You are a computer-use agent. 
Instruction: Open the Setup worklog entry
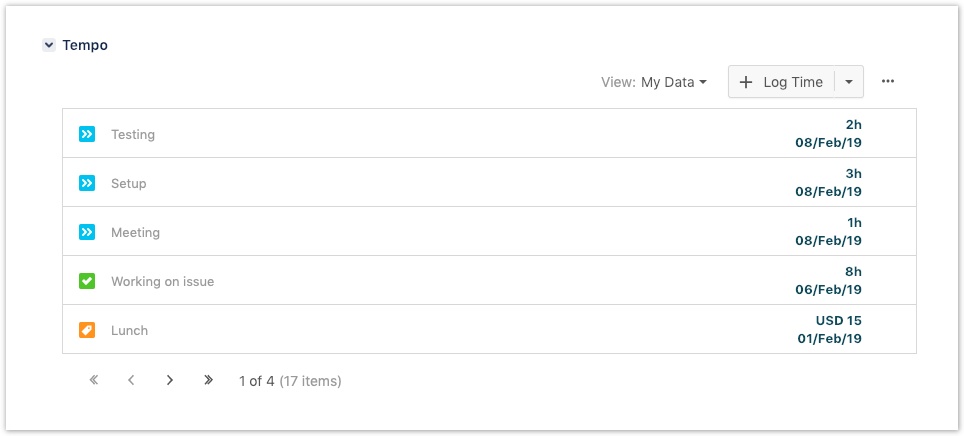129,183
